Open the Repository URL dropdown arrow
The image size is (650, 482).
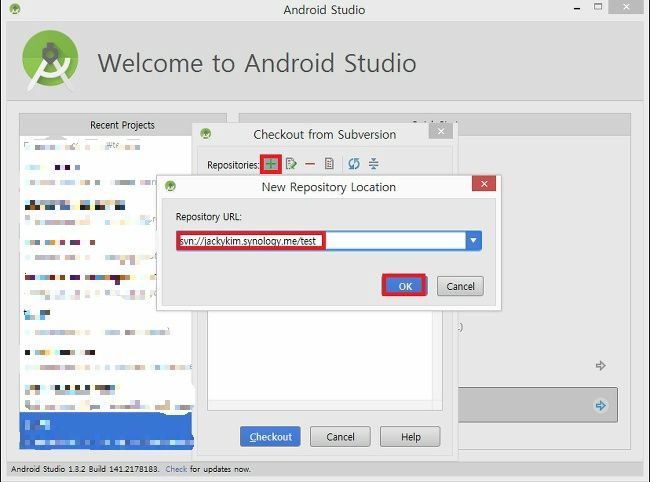pos(473,240)
